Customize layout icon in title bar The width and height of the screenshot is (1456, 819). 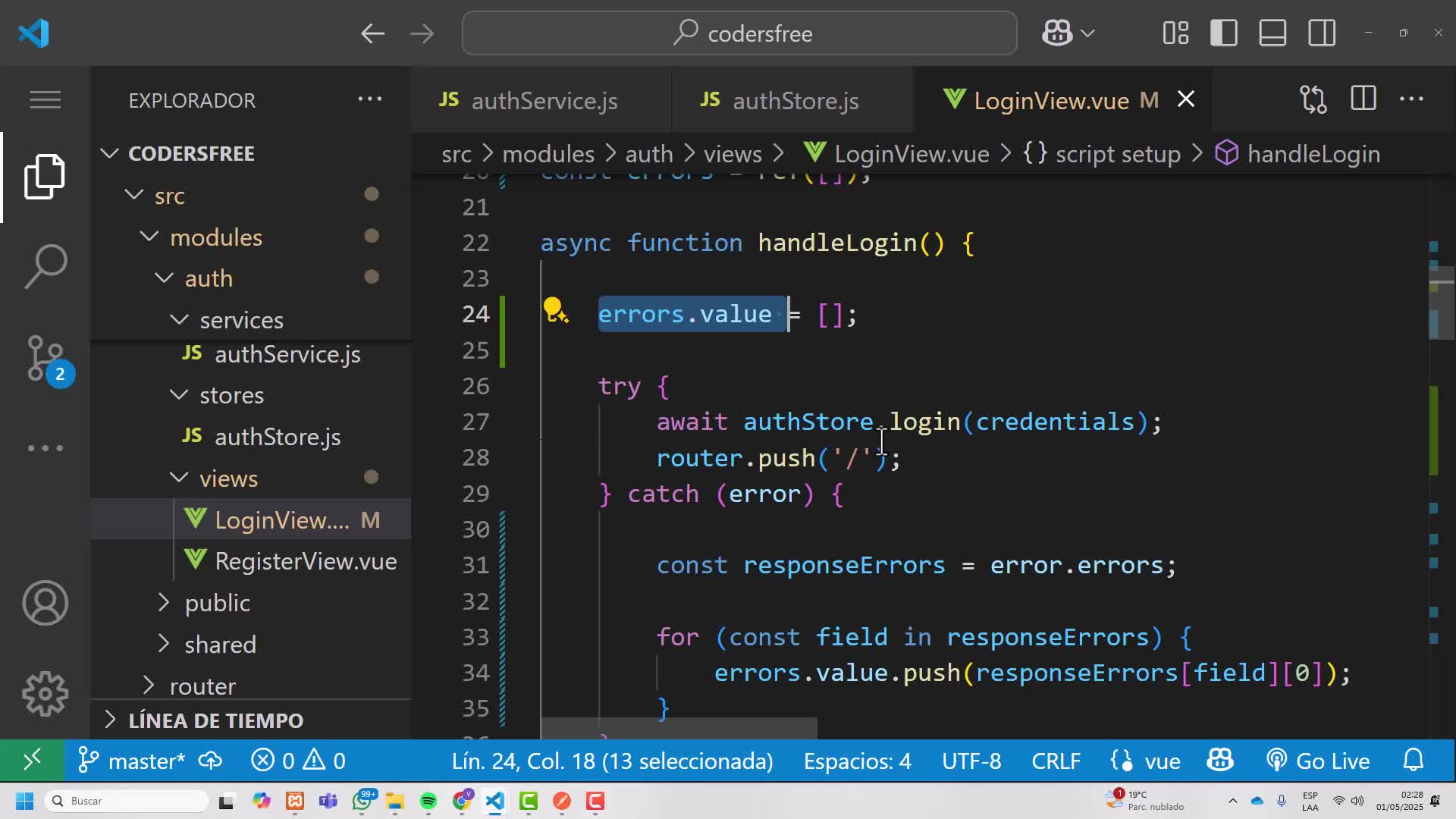1175,33
